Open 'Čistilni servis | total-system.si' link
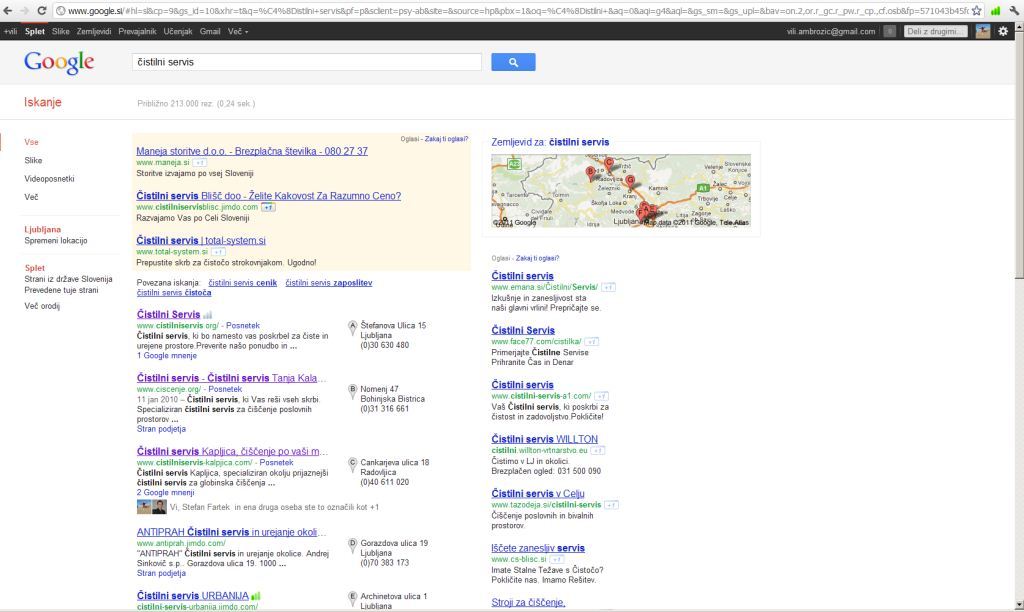 click(201, 240)
